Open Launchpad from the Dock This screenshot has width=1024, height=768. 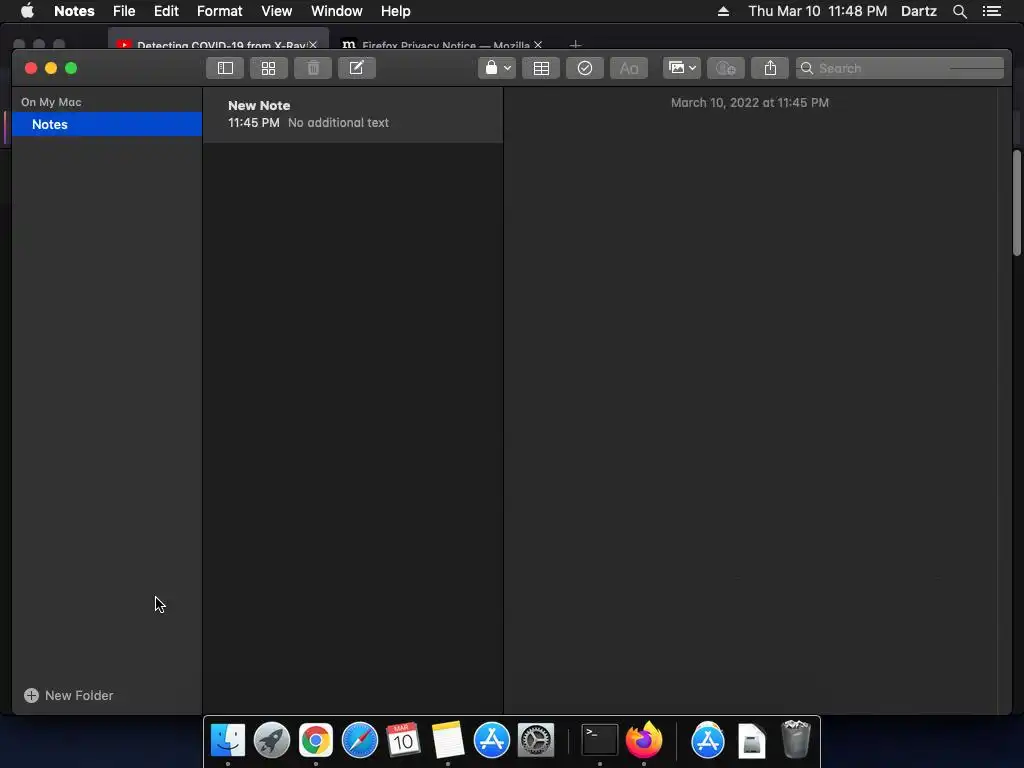pos(272,740)
